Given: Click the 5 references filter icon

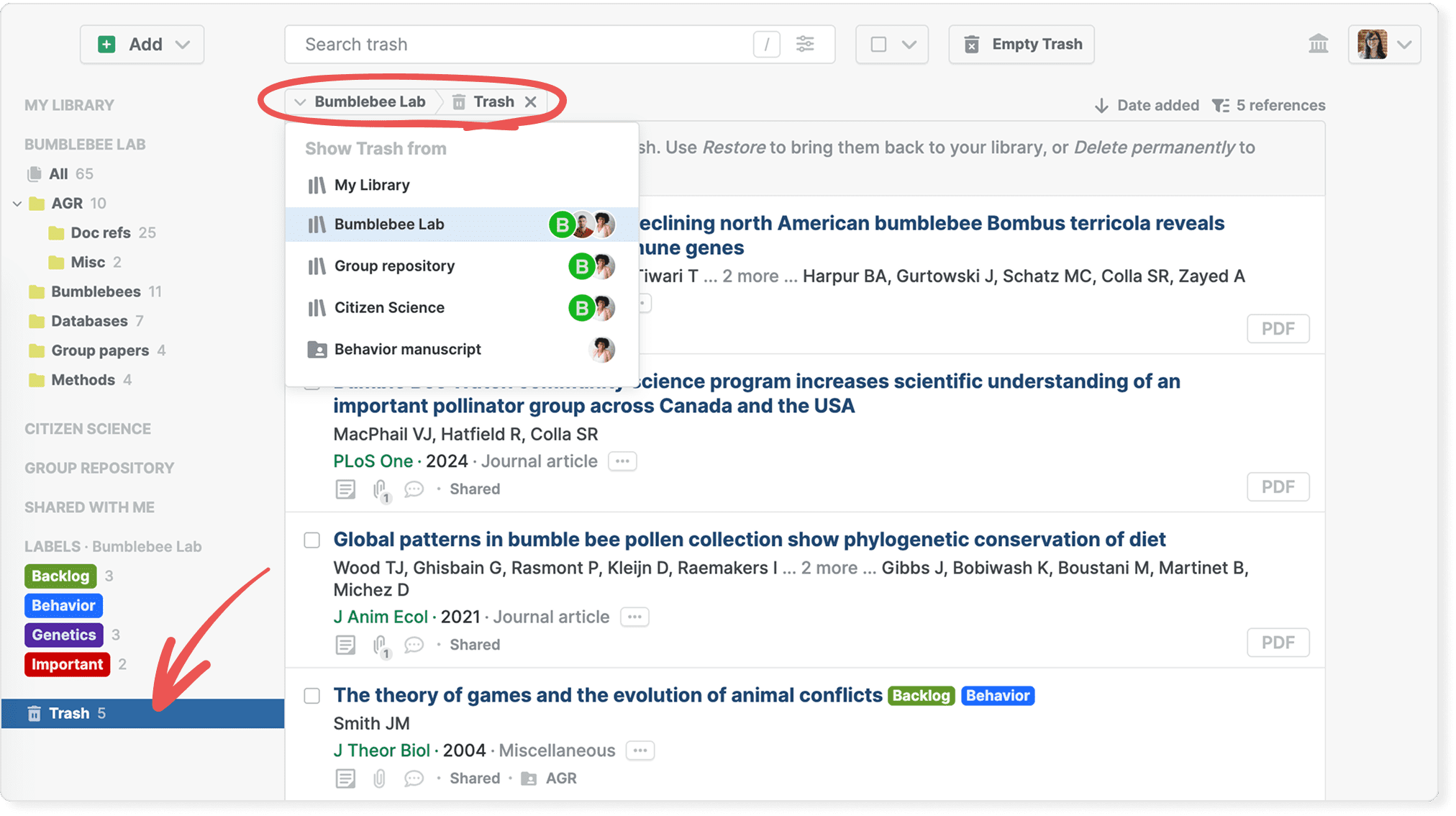Looking at the screenshot, I should pos(1220,106).
